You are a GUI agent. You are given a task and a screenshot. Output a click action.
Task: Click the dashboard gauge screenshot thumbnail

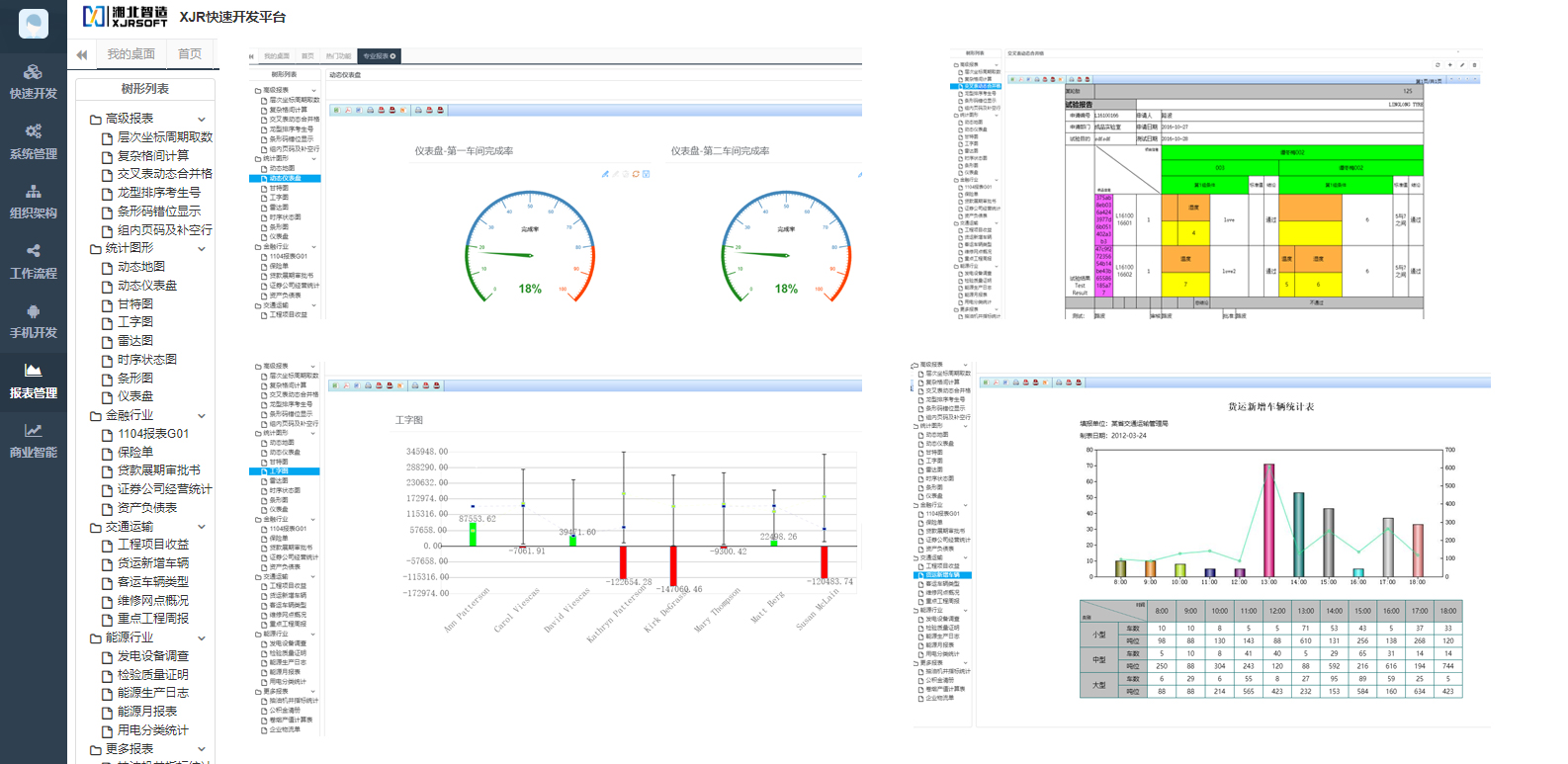tap(554, 188)
